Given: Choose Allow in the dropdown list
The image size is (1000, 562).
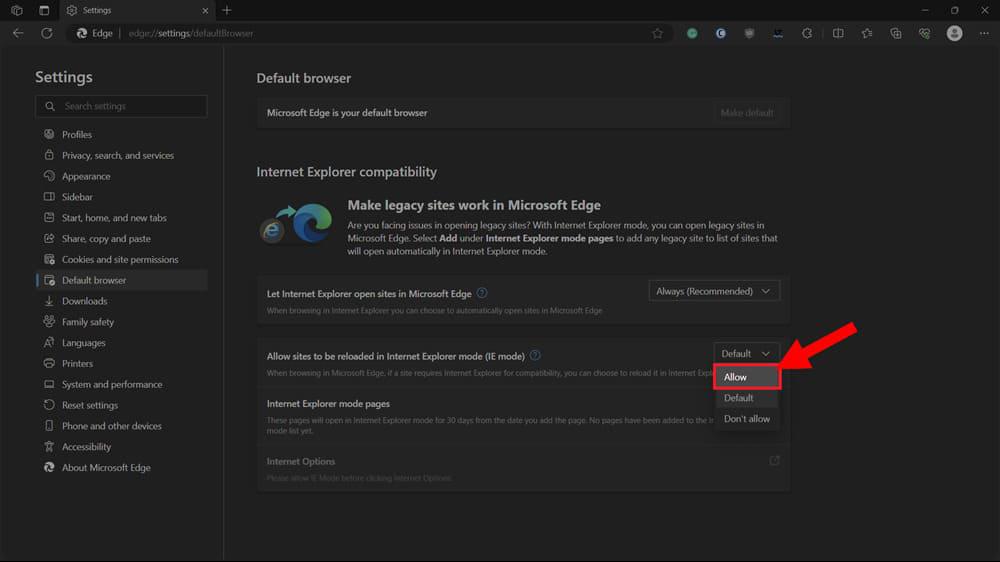Looking at the screenshot, I should (747, 377).
